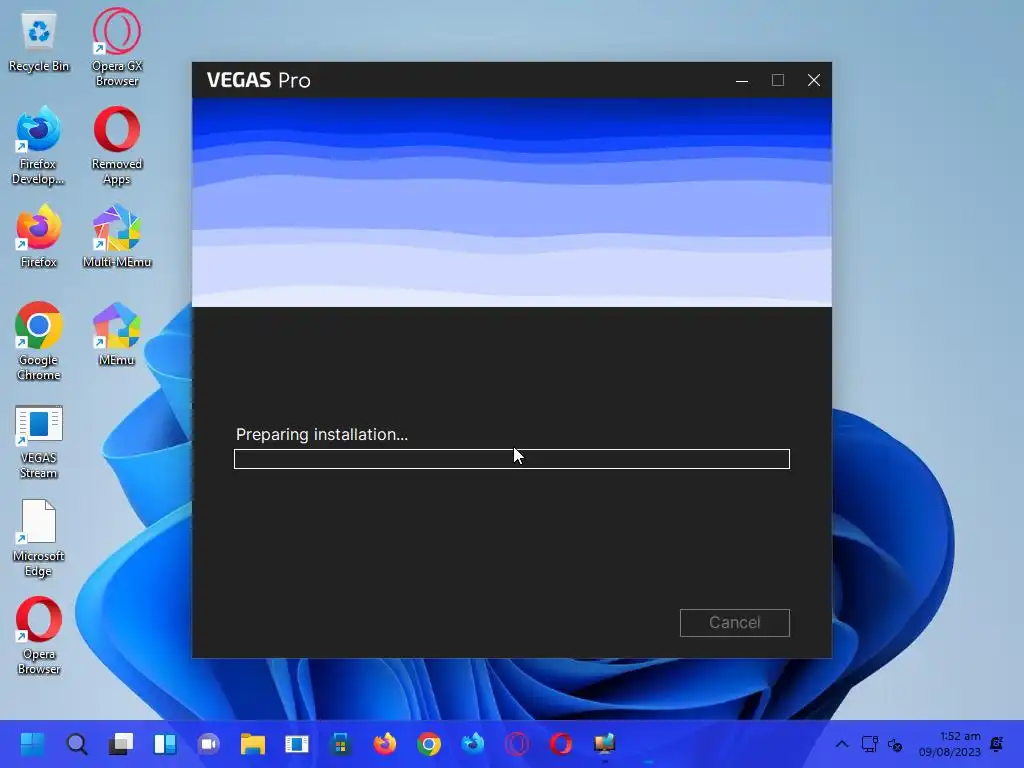Viewport: 1024px width, 768px height.
Task: Select the Multi-MEmu desktop shortcut
Action: point(117,236)
